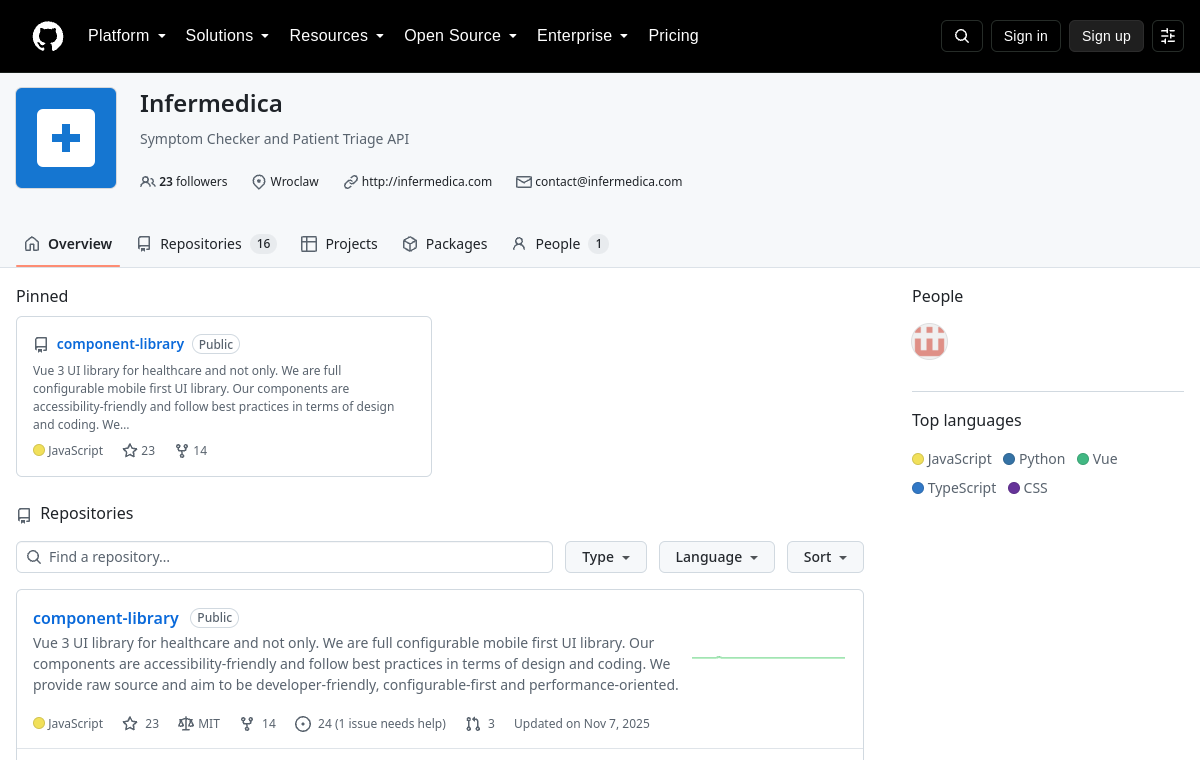Open the search magnifier button
1200x760 pixels.
[962, 36]
